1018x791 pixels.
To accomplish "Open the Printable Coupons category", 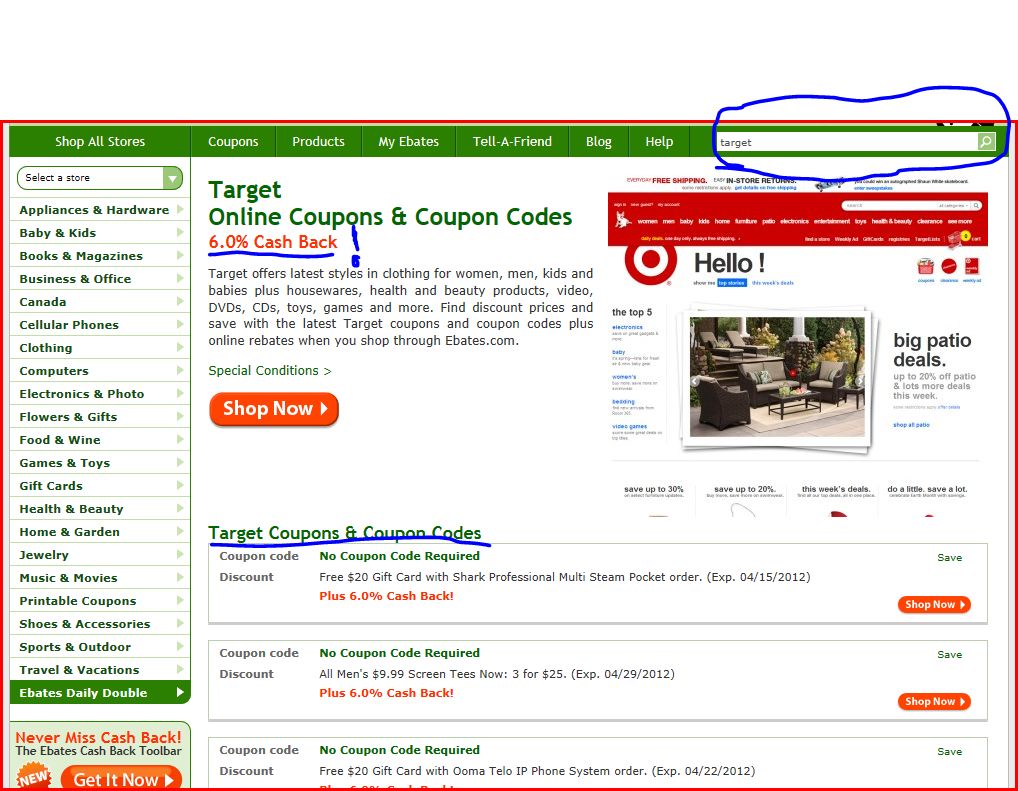I will 100,601.
